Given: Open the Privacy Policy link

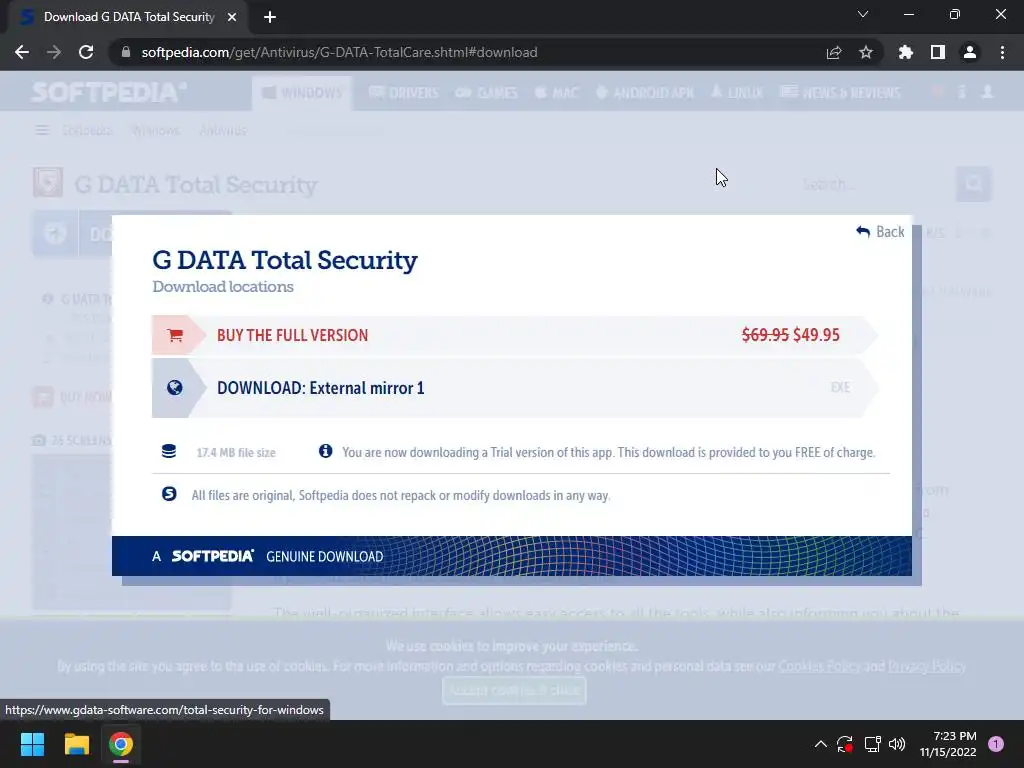Looking at the screenshot, I should [927, 666].
